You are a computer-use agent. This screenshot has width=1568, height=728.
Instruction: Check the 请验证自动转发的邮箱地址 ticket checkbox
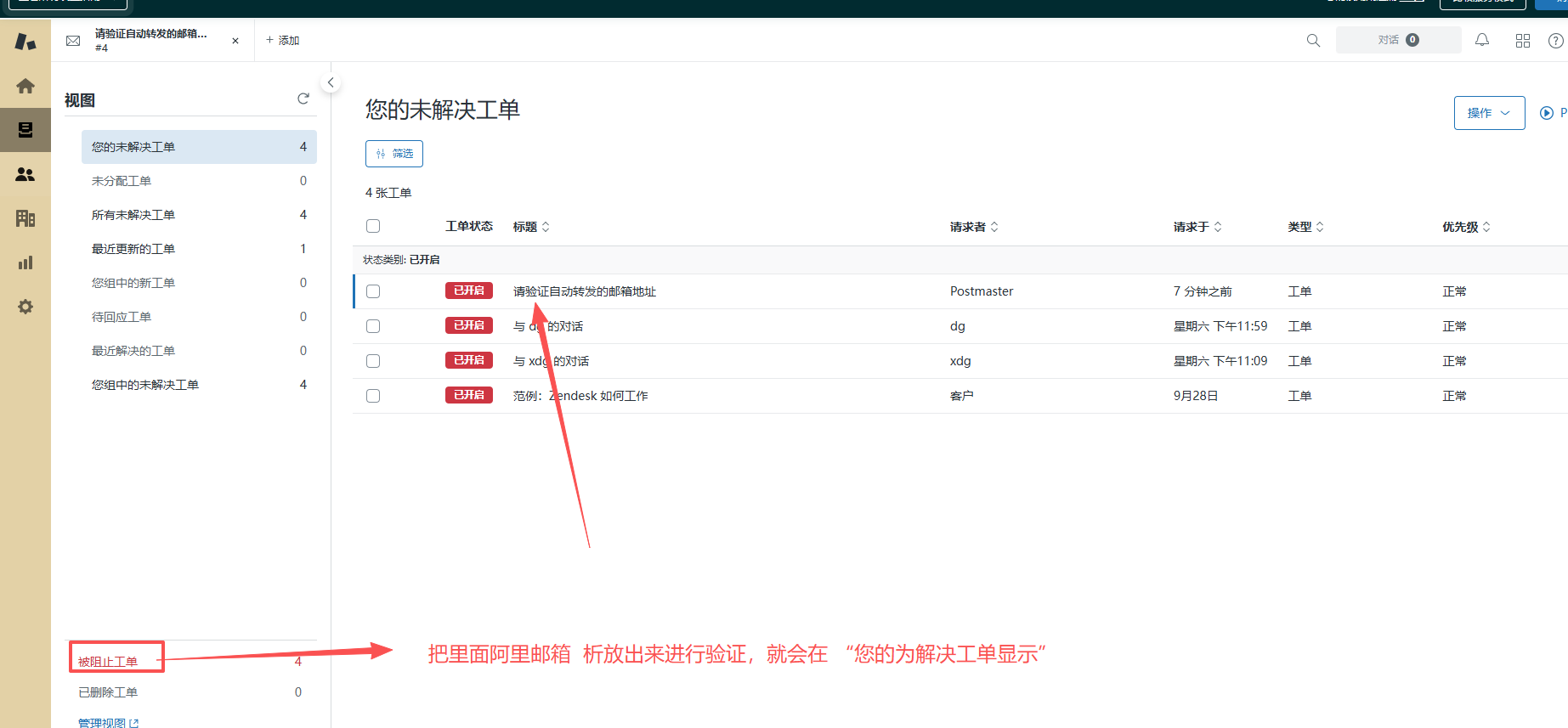pos(373,291)
